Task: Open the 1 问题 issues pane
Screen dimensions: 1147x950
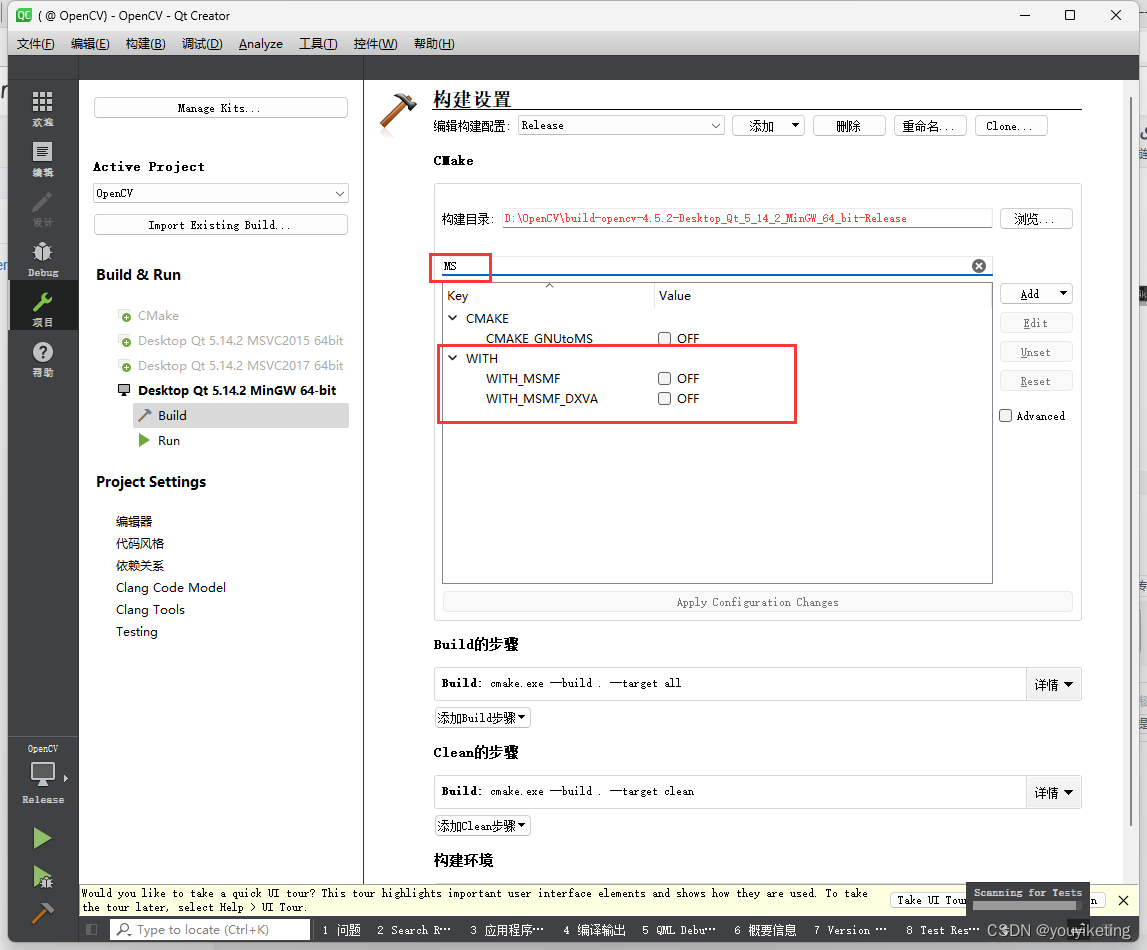Action: pyautogui.click(x=342, y=930)
